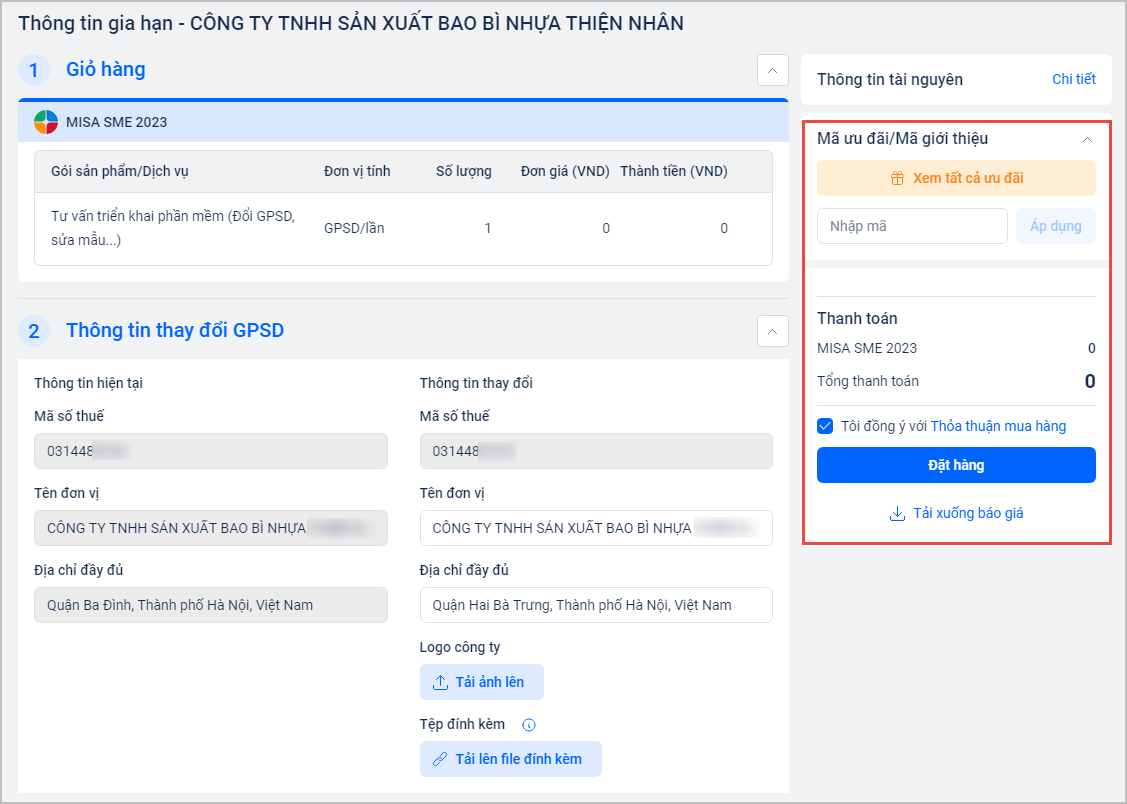Collapse Thông tin thay đổi GPSD section

pos(772,331)
